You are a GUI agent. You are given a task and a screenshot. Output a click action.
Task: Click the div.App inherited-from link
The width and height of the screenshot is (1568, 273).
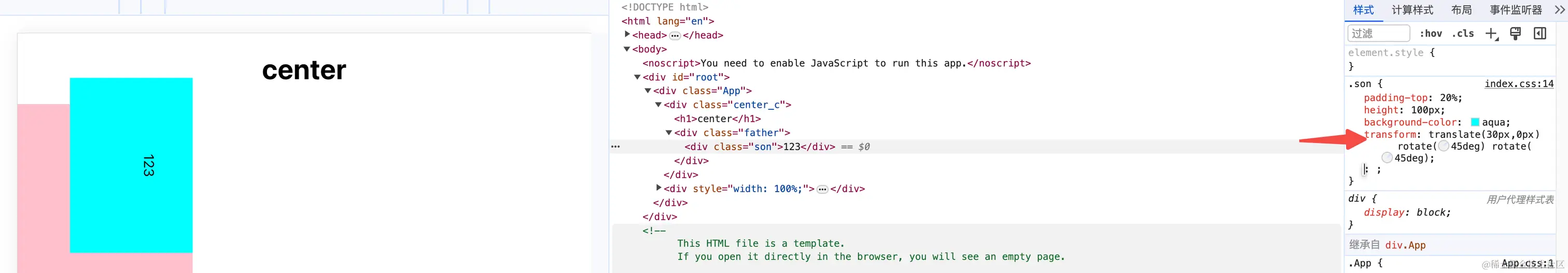[x=1406, y=245]
